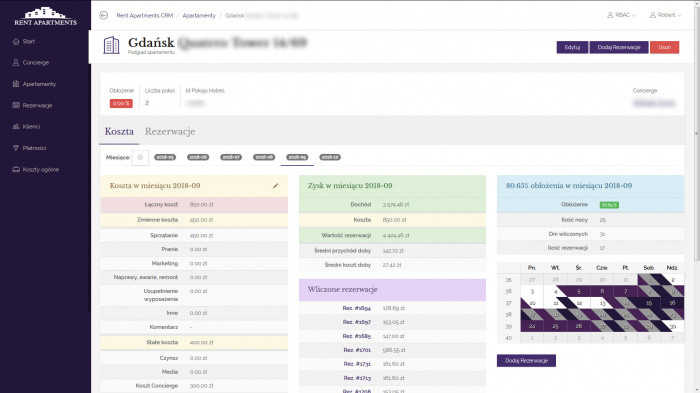Open the Robert user dropdown
This screenshot has height=393, width=700.
665,15
